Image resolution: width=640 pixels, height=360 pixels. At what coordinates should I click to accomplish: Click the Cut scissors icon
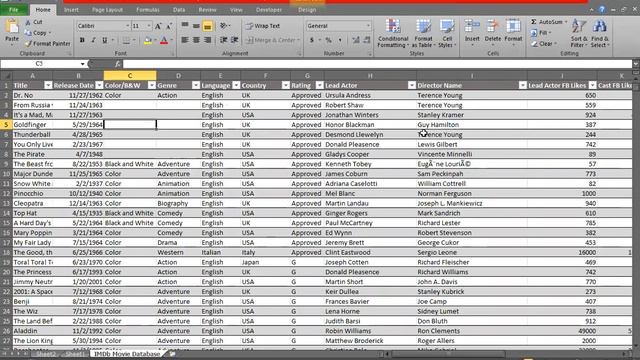click(28, 22)
